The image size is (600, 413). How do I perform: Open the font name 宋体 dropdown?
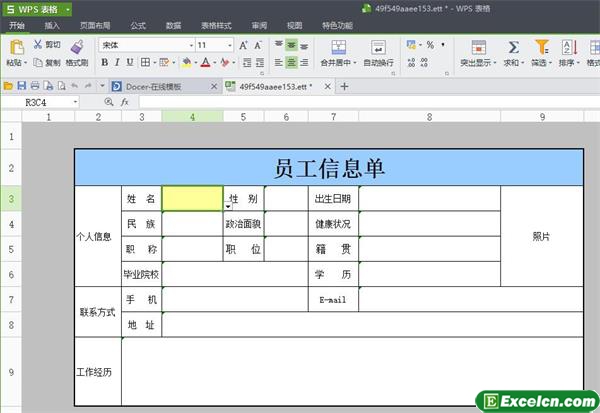(189, 45)
